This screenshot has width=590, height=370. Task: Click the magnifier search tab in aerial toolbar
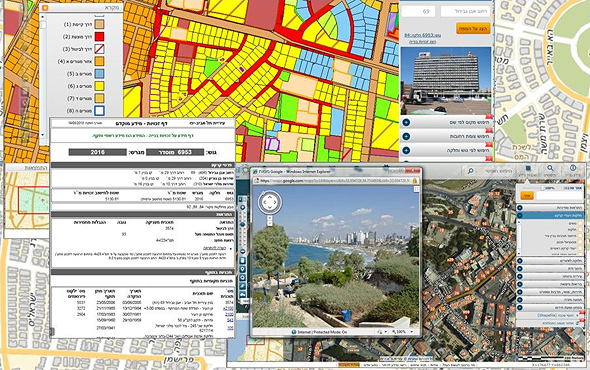coord(550,168)
